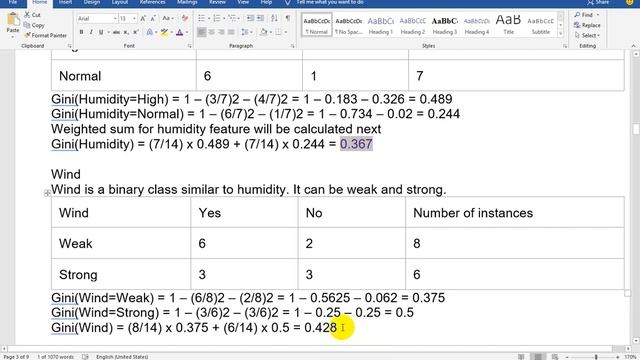
Task: Apply the Heading 3 style
Action: (444, 25)
